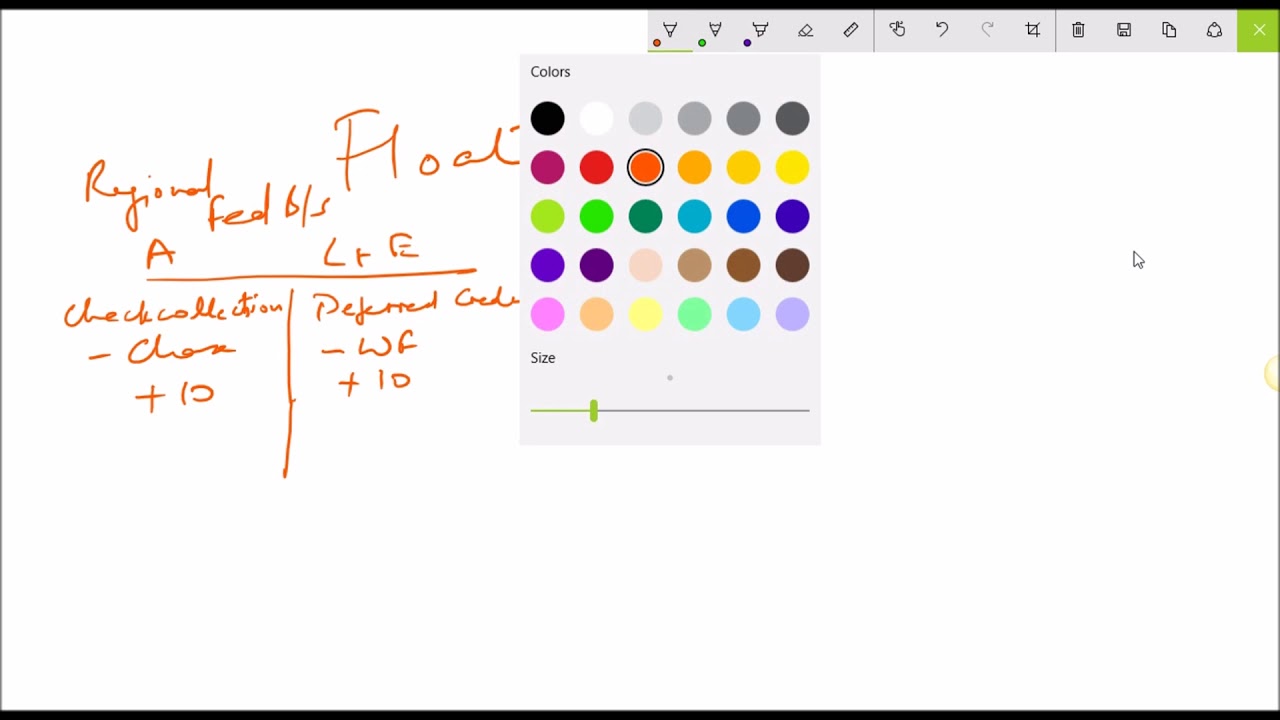The height and width of the screenshot is (720, 1280).
Task: Toggle the ruler tool
Action: 851,31
